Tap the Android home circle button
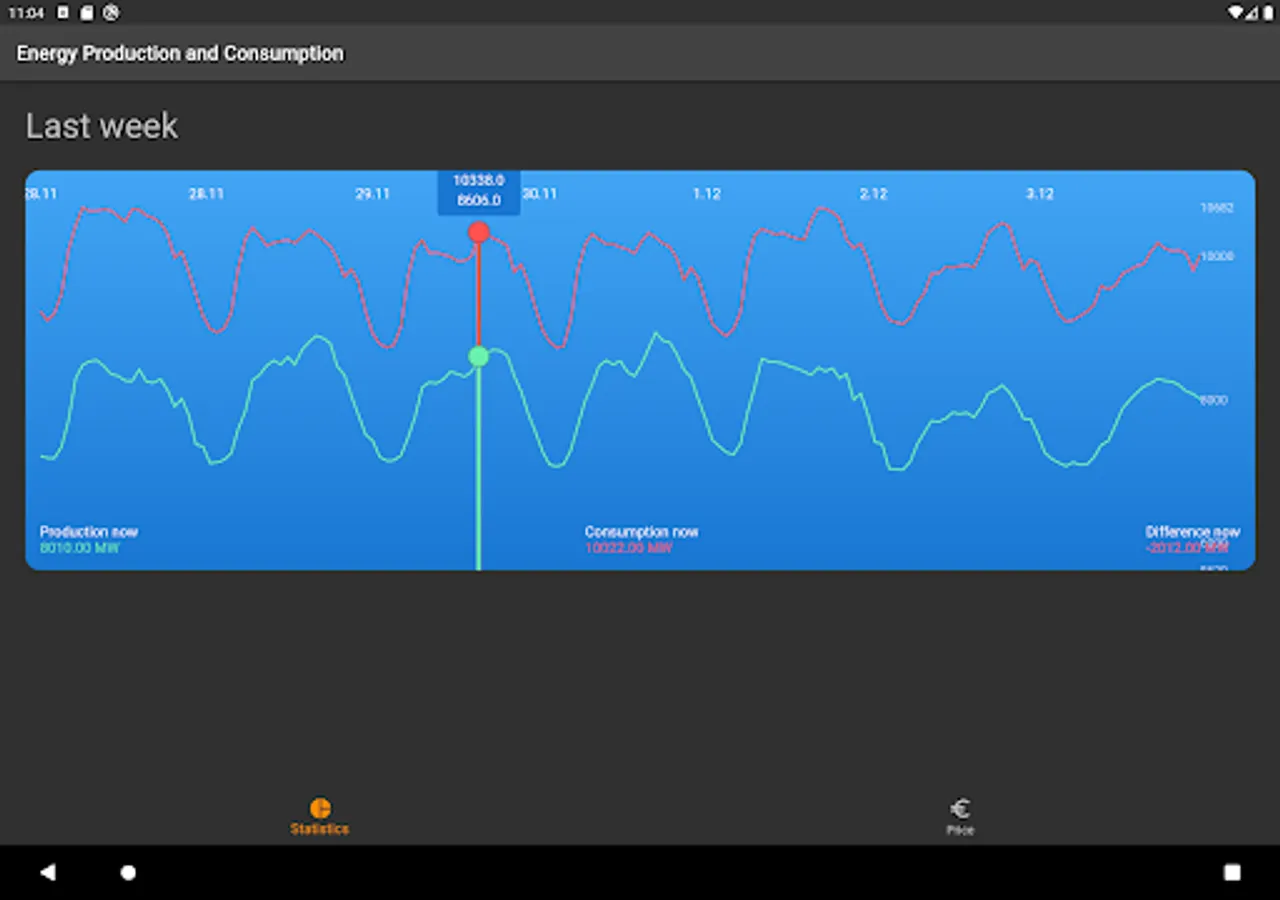This screenshot has height=900, width=1280. click(128, 872)
